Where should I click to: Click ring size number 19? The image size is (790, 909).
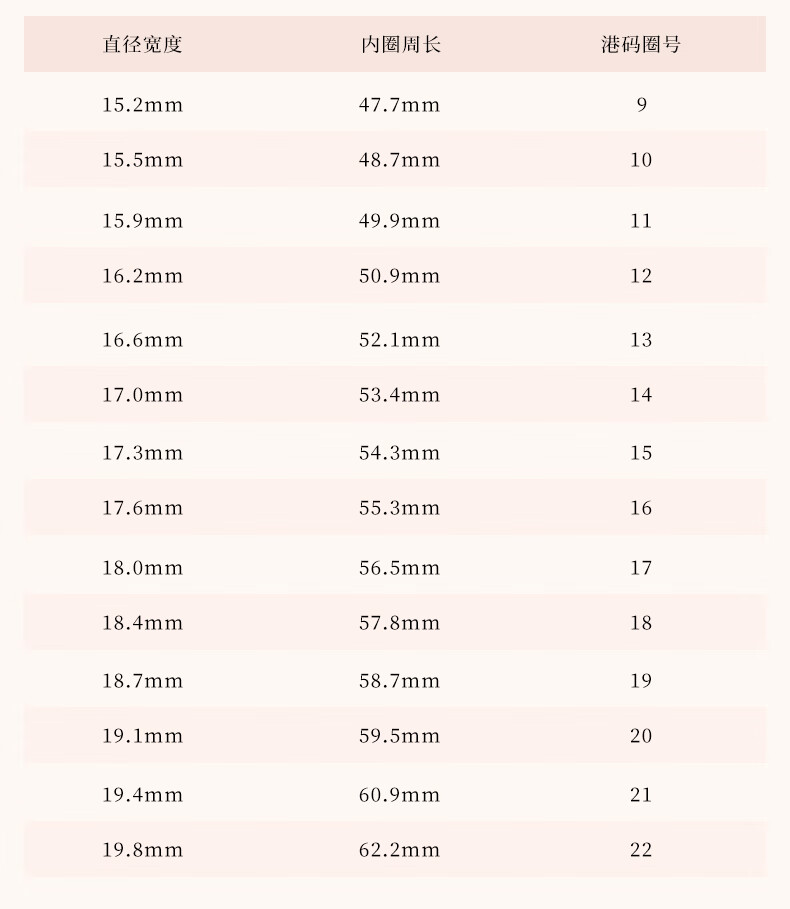[641, 681]
